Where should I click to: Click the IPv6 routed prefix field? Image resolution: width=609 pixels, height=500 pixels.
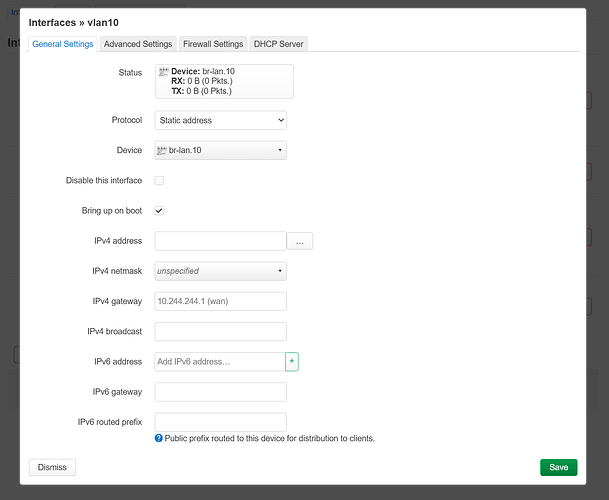[x=220, y=422]
